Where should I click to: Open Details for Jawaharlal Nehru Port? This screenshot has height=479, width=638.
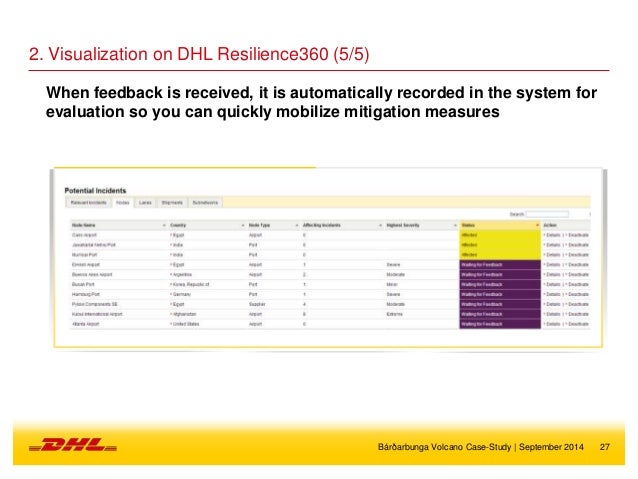(553, 245)
